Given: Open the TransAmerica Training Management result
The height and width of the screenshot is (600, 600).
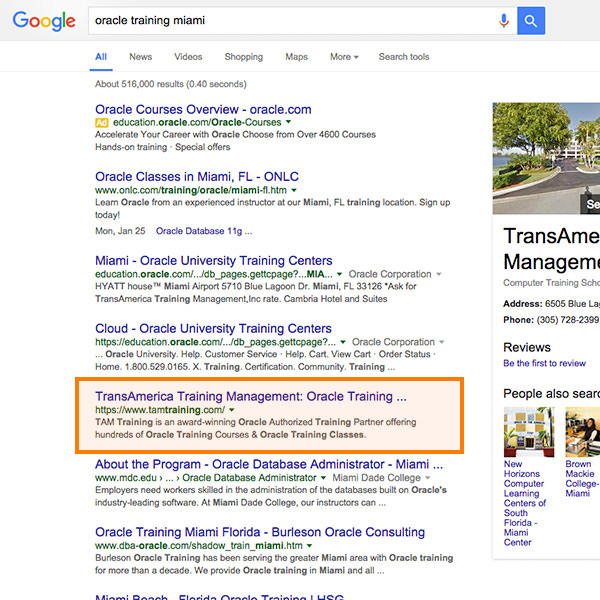Looking at the screenshot, I should tap(250, 396).
